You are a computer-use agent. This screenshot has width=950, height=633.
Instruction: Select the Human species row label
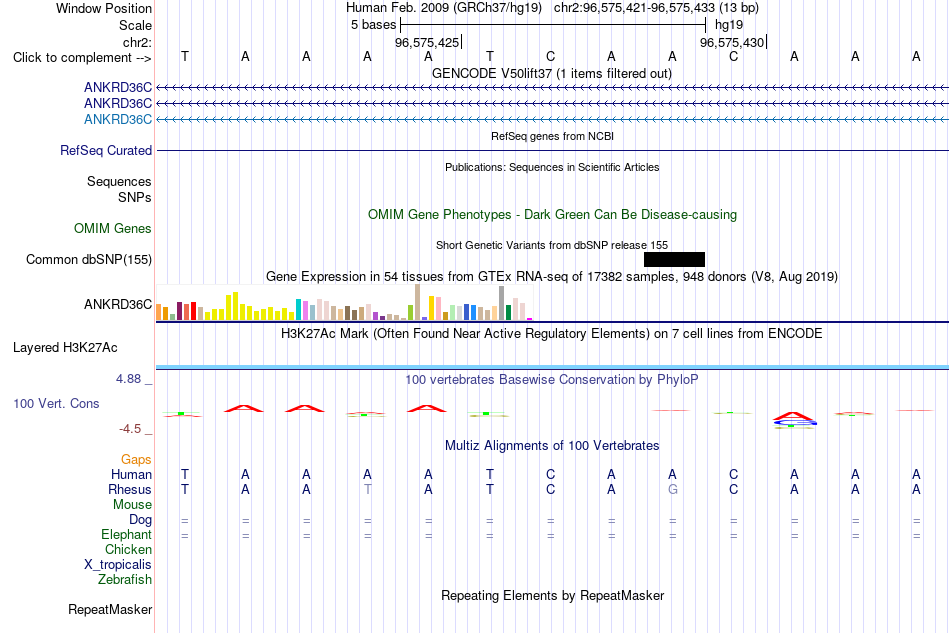click(131, 474)
